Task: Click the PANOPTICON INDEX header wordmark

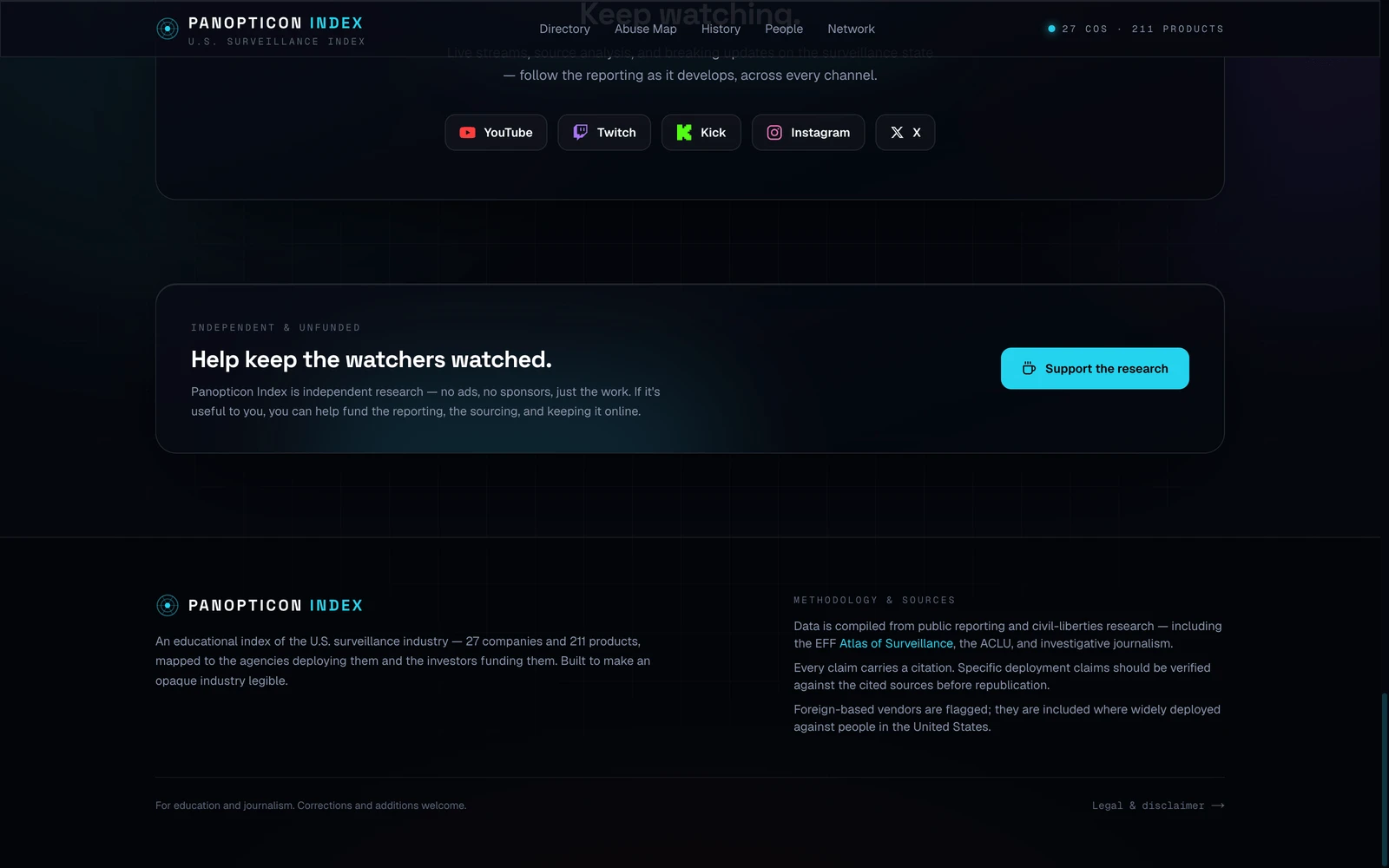Action: pos(275,23)
